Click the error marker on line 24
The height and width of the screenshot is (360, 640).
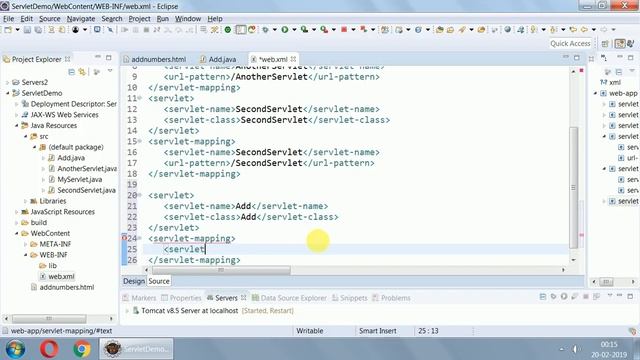tap(124, 237)
